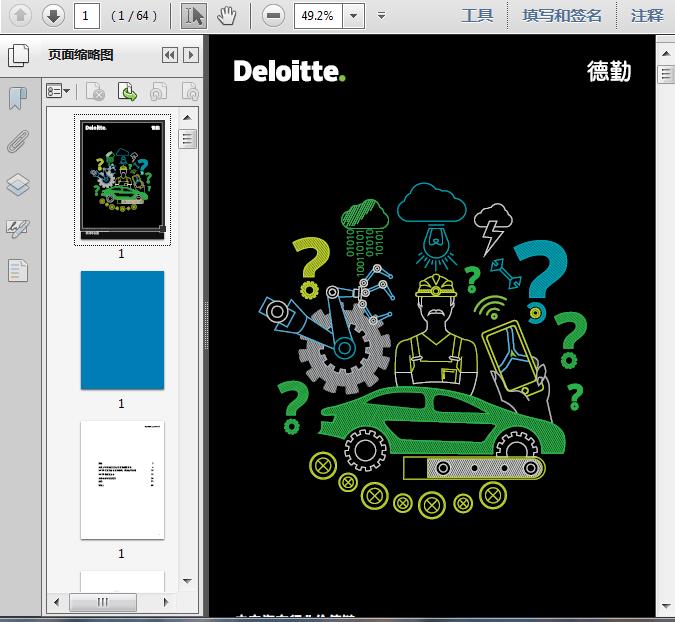Open the thumbnail options menu dropdown
Image resolution: width=675 pixels, height=622 pixels.
point(59,92)
